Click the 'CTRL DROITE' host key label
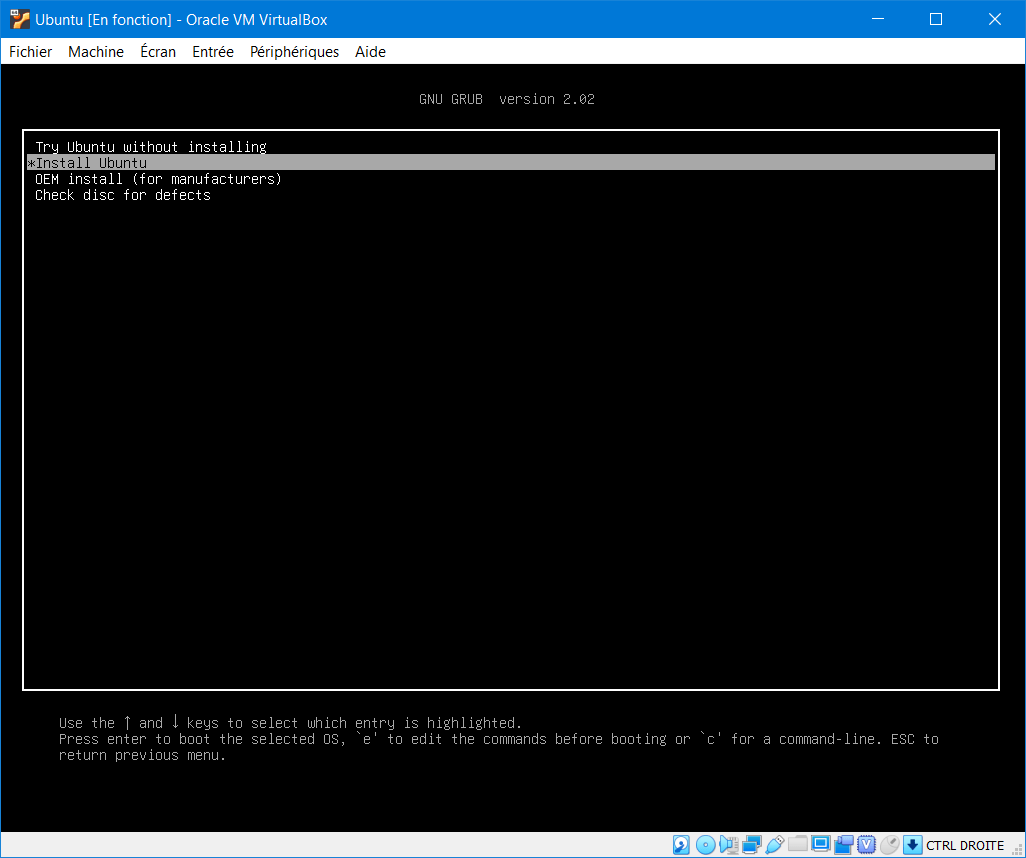The image size is (1026, 858). click(964, 846)
